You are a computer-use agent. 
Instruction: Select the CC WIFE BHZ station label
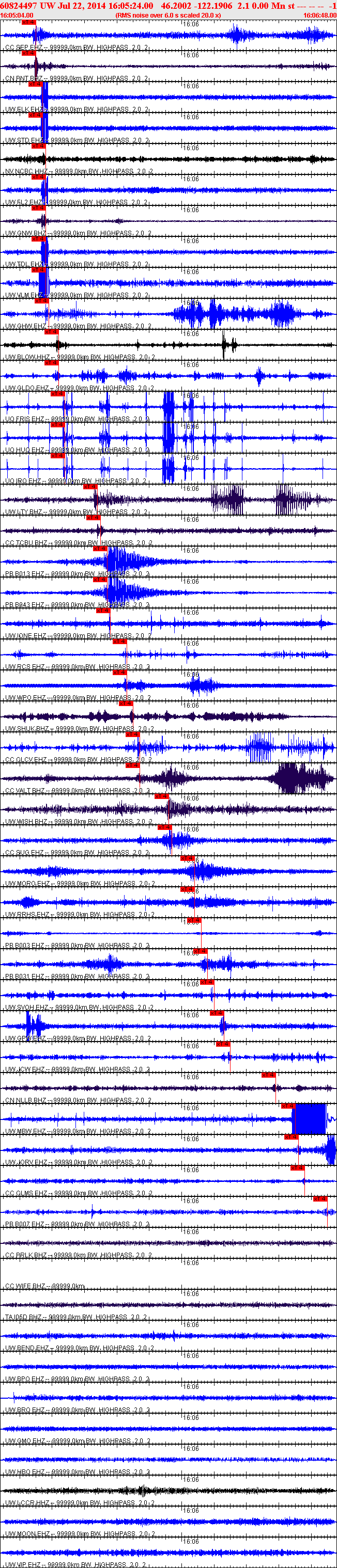(25, 1286)
